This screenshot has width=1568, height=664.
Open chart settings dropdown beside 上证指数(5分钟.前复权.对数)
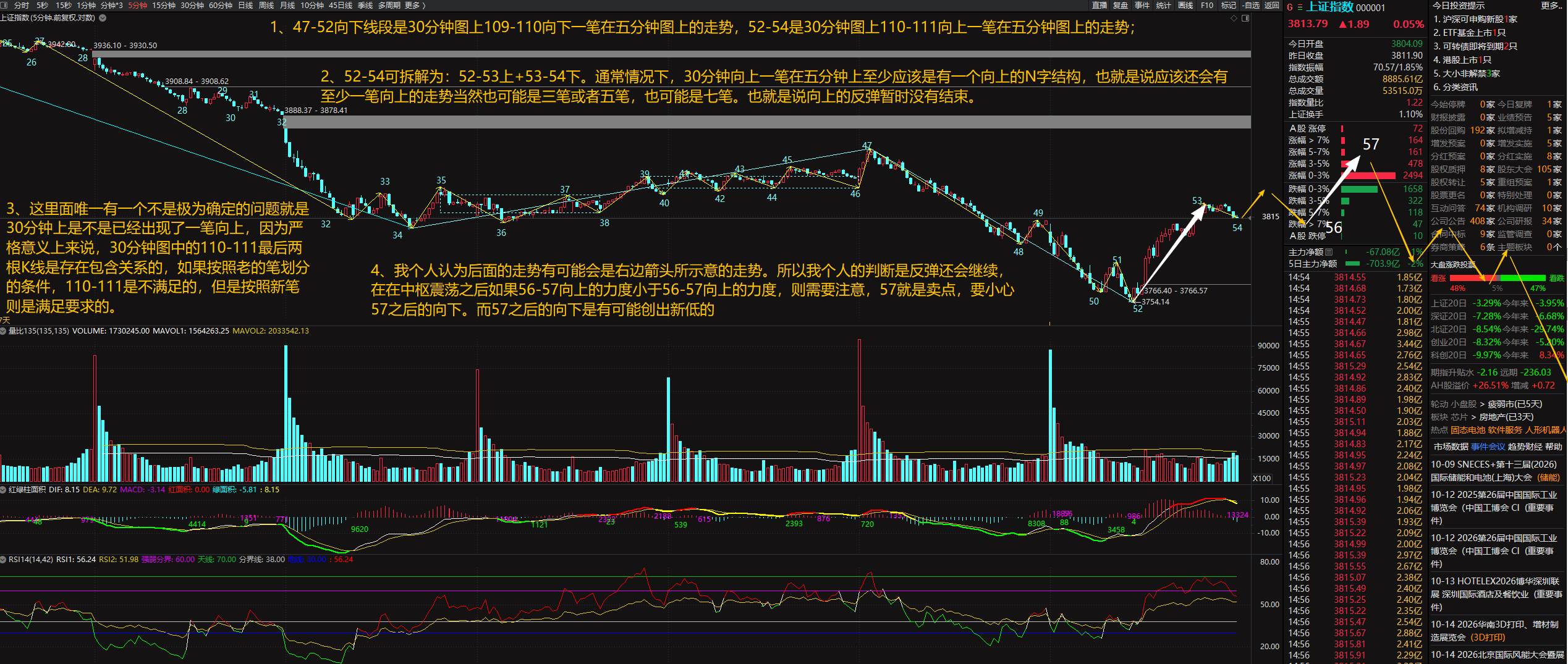(x=103, y=18)
